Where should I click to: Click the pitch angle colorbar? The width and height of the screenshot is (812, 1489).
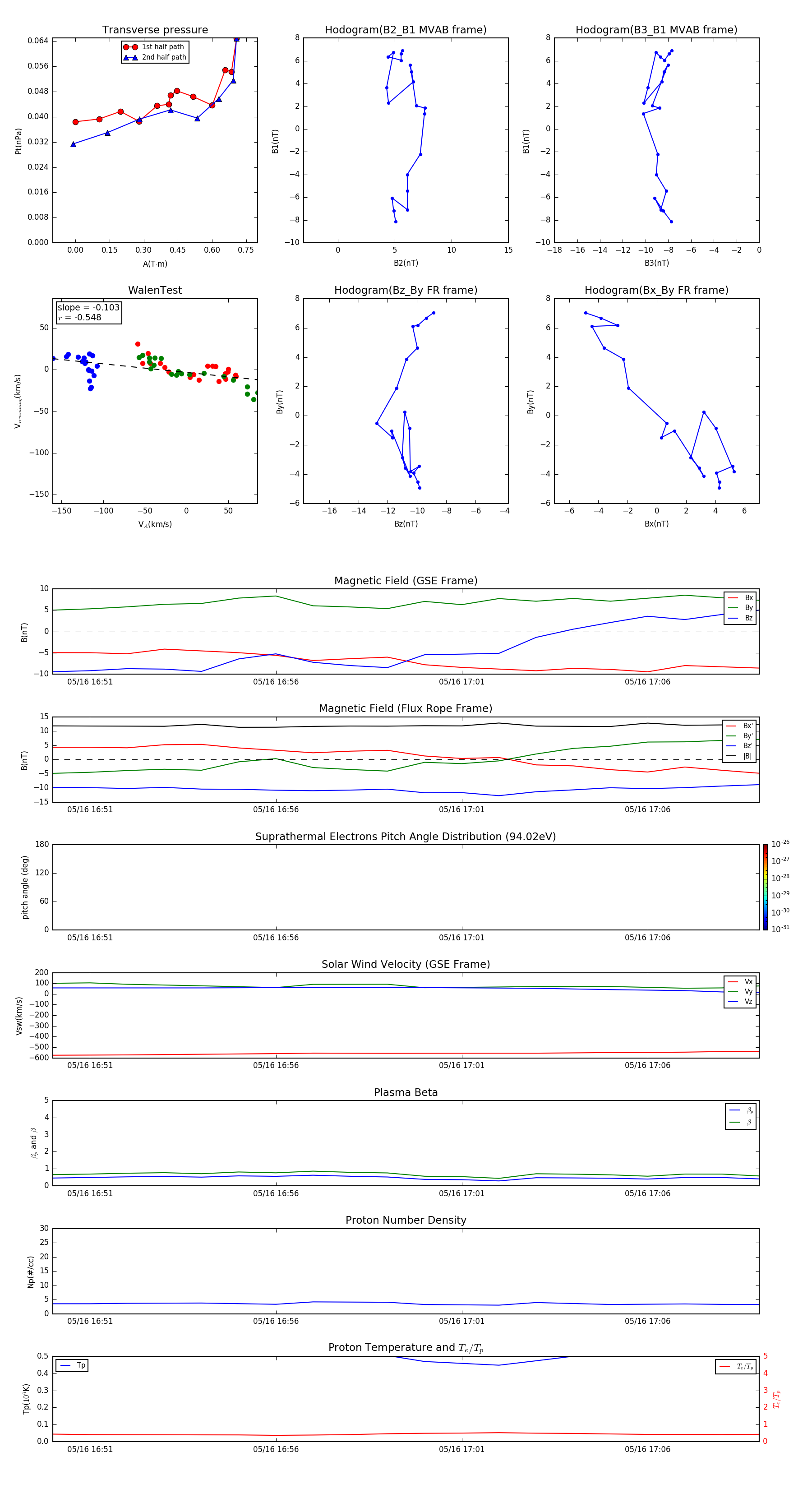(x=765, y=887)
